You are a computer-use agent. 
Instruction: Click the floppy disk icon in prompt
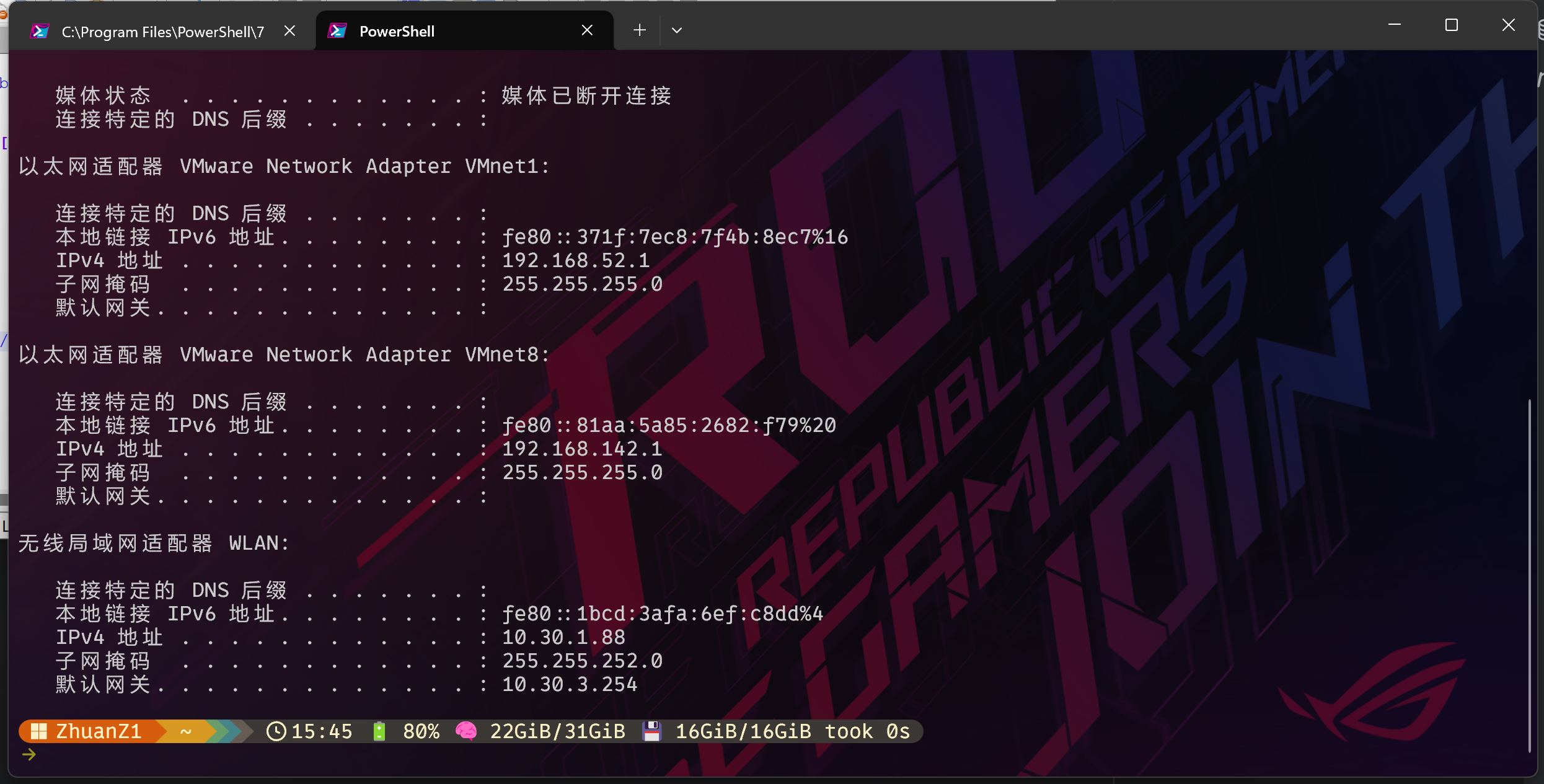[x=651, y=731]
